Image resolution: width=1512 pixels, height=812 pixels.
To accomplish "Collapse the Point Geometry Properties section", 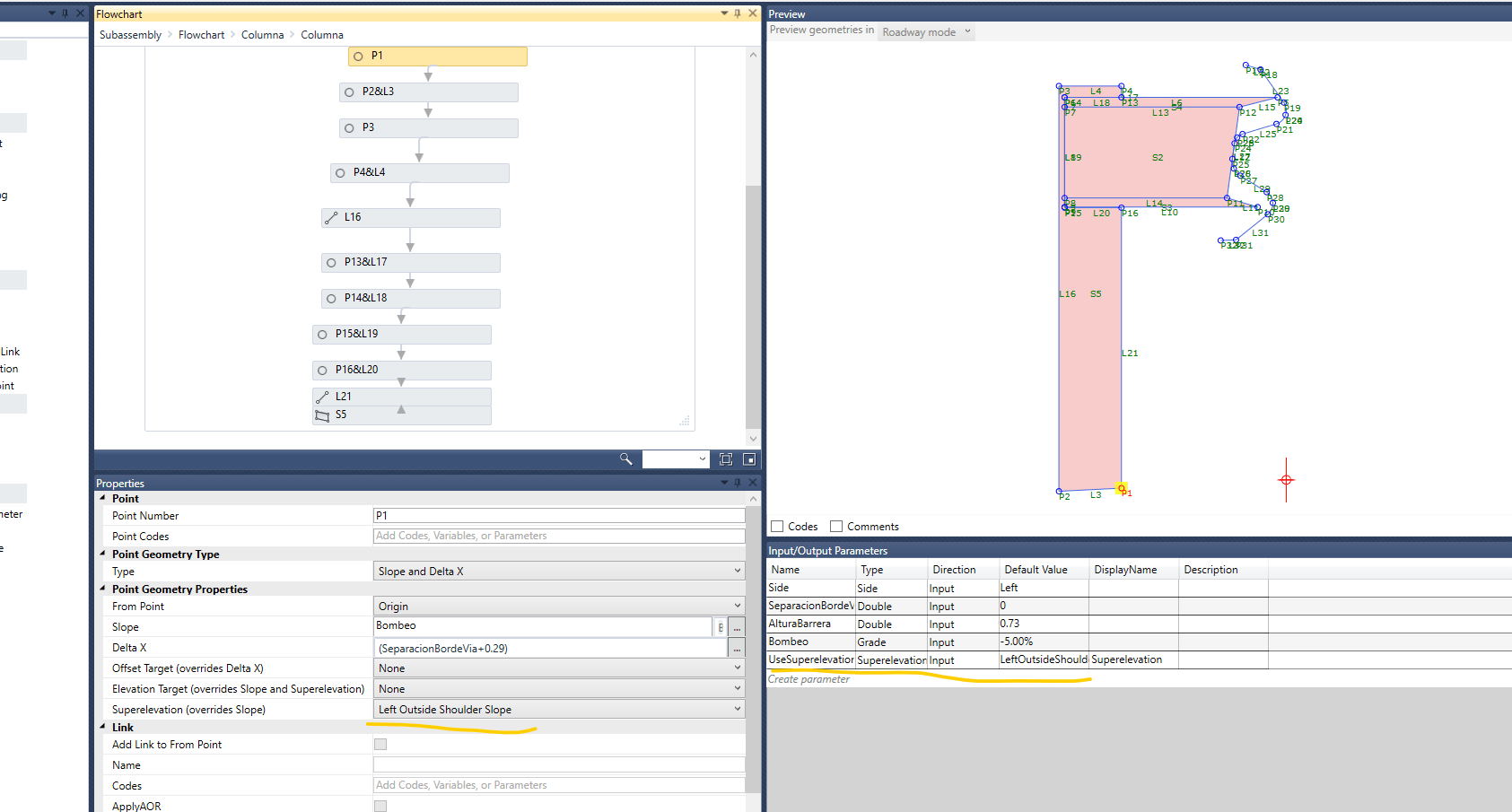I will [x=102, y=589].
